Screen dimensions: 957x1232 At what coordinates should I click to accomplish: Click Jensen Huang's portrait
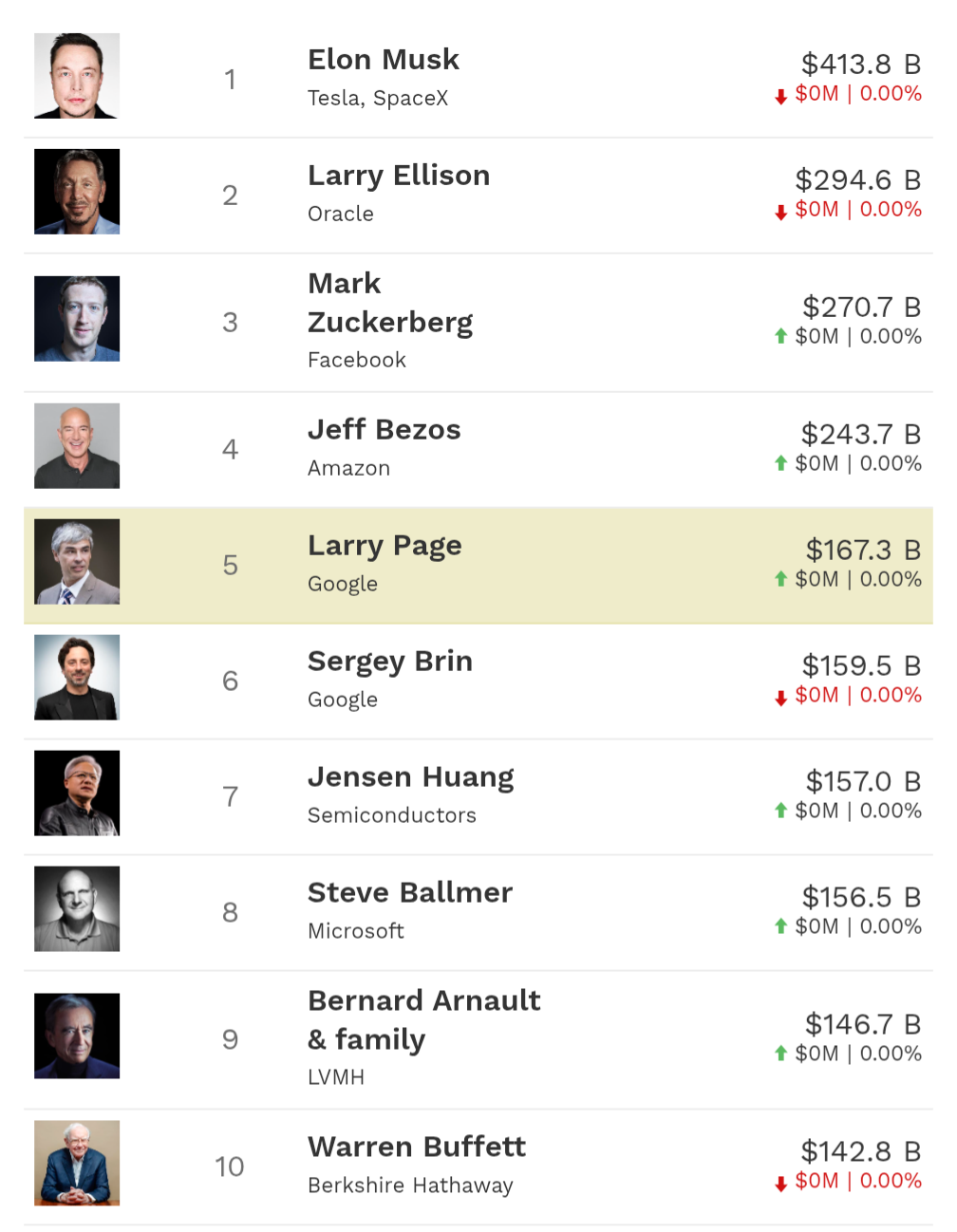point(77,793)
